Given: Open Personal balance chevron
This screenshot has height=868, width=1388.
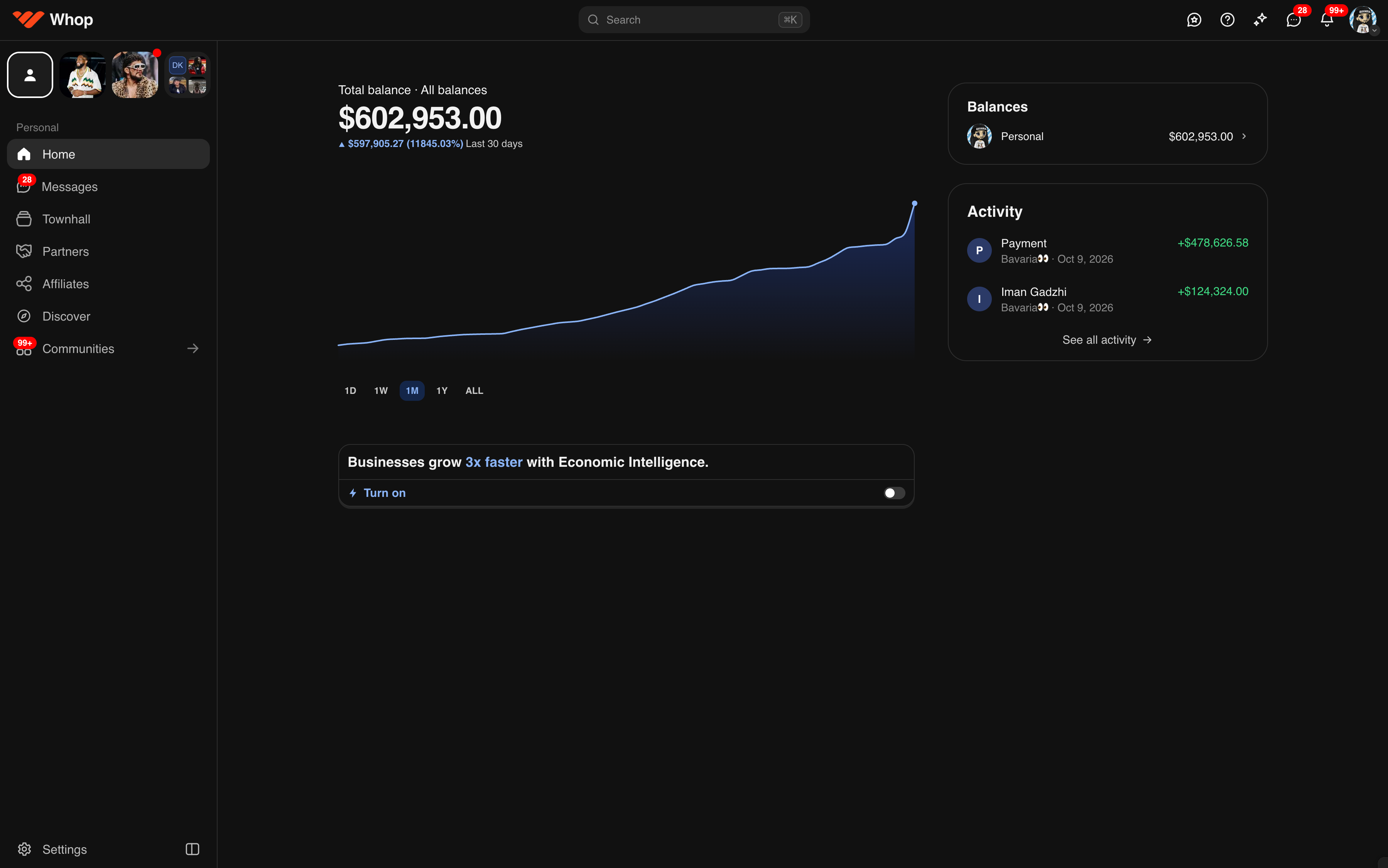Looking at the screenshot, I should [x=1244, y=136].
